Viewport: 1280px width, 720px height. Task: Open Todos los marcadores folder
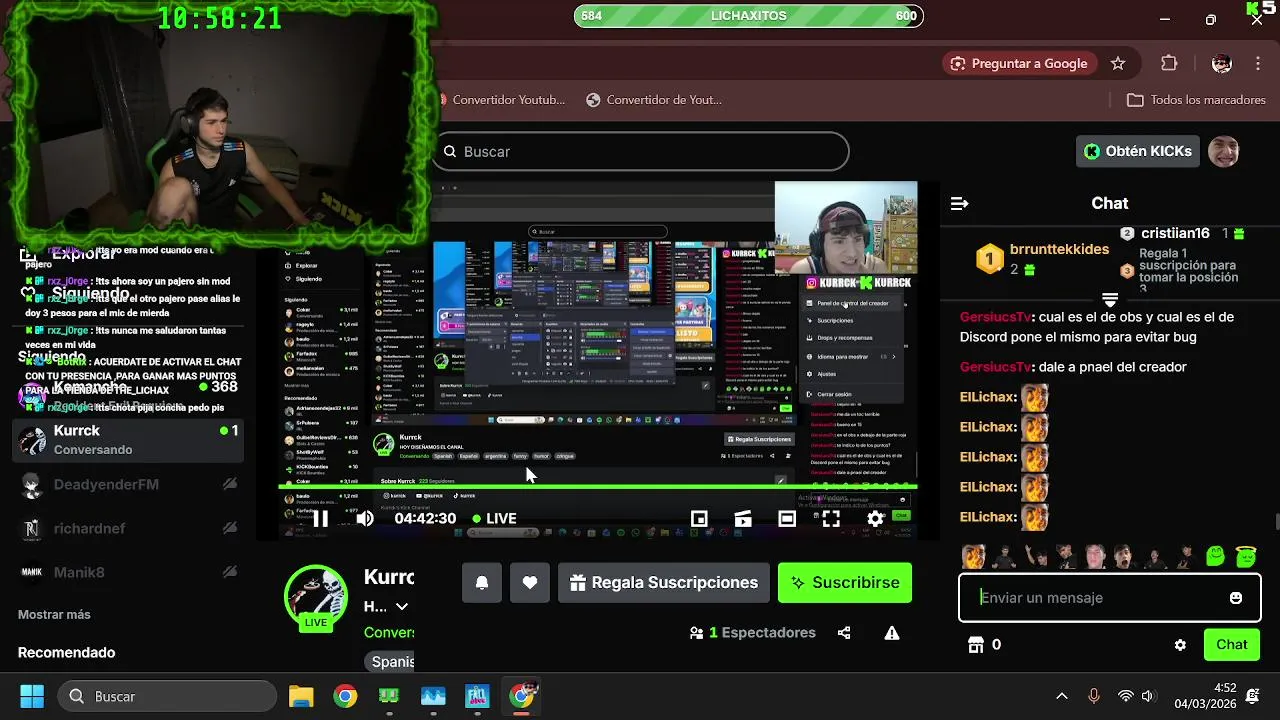pos(1196,100)
